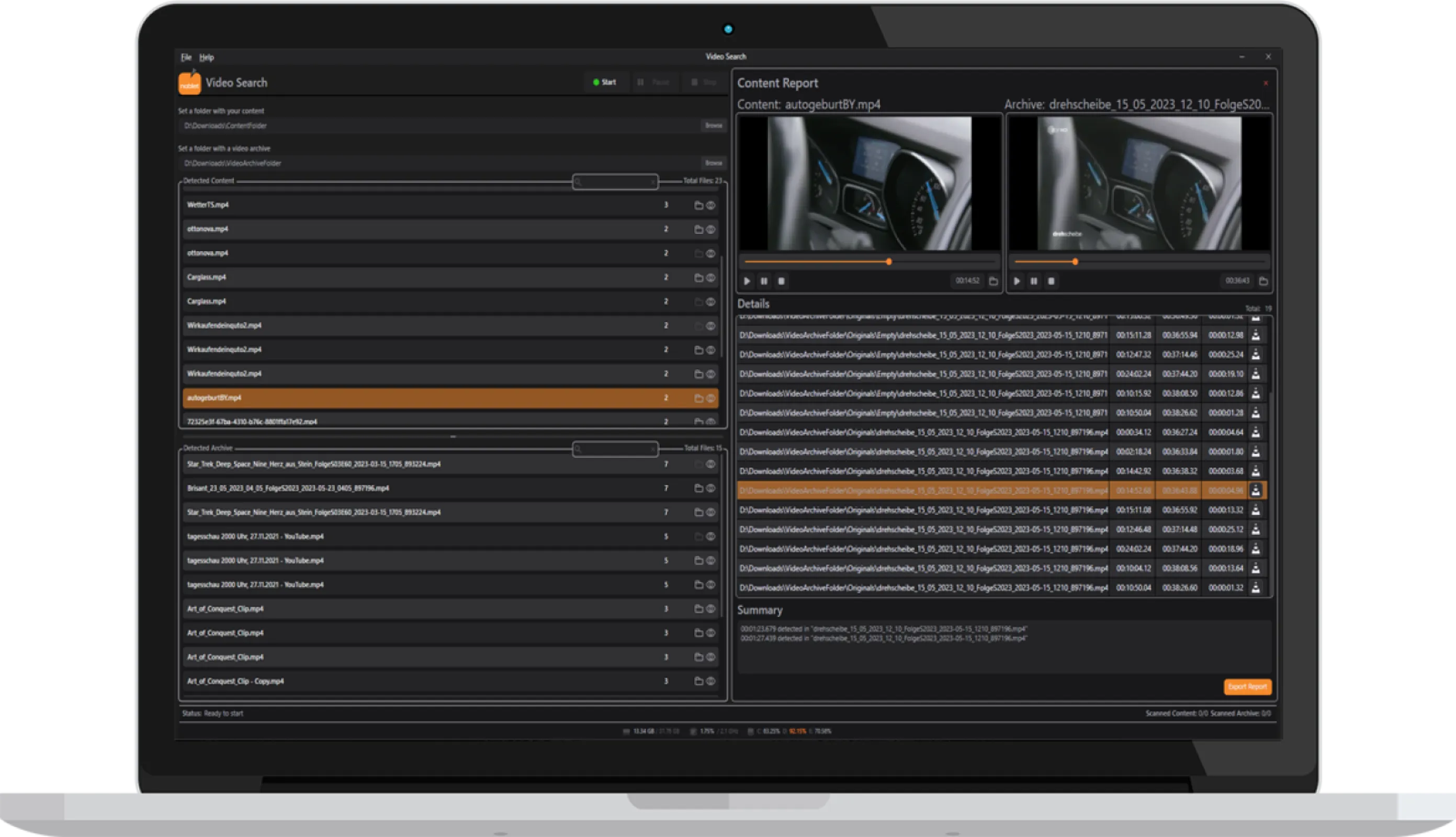Pause the archive video playback
Viewport: 1456px width, 837px height.
tap(1033, 281)
